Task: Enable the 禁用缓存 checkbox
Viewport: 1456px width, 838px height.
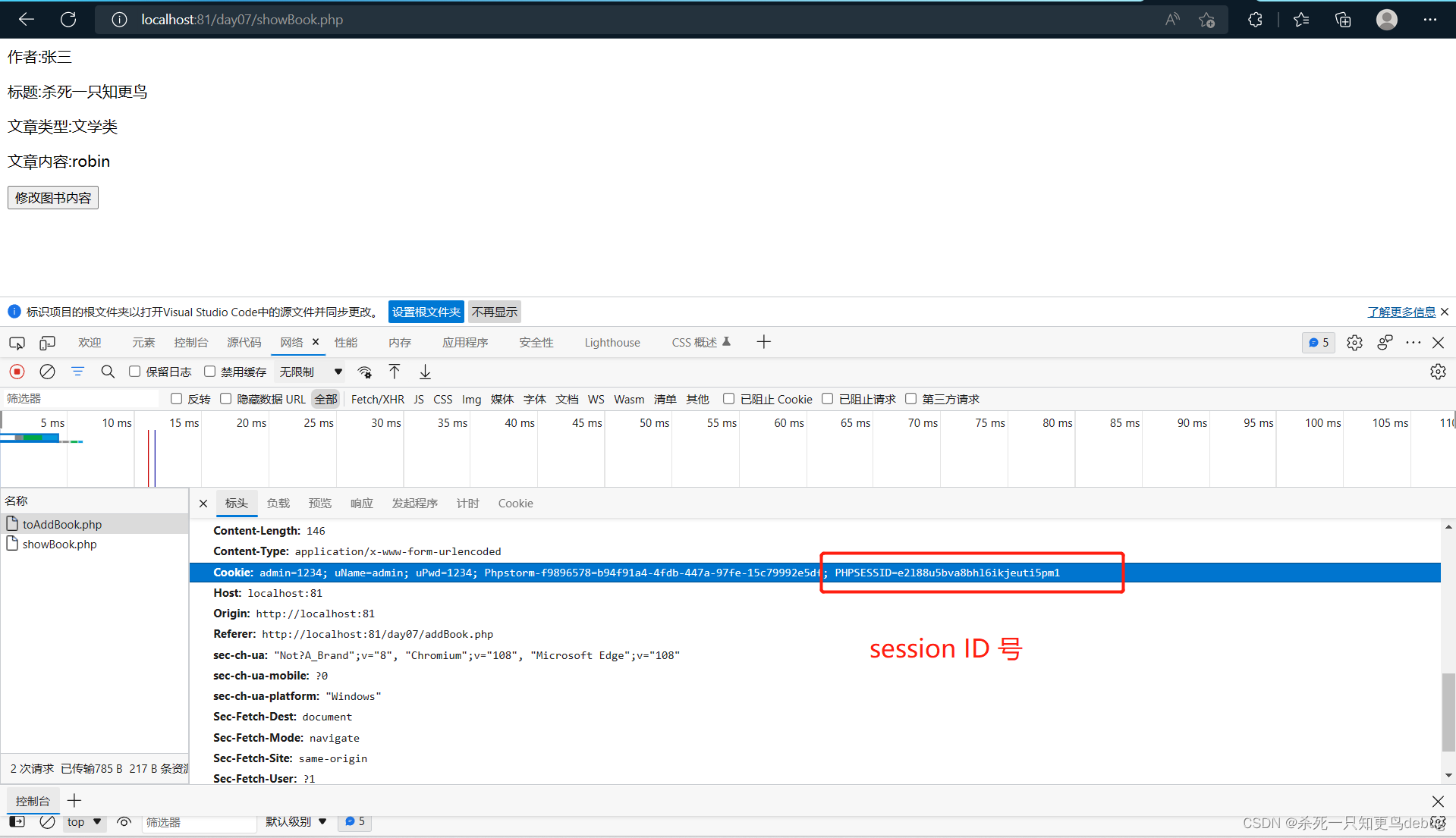Action: click(209, 372)
